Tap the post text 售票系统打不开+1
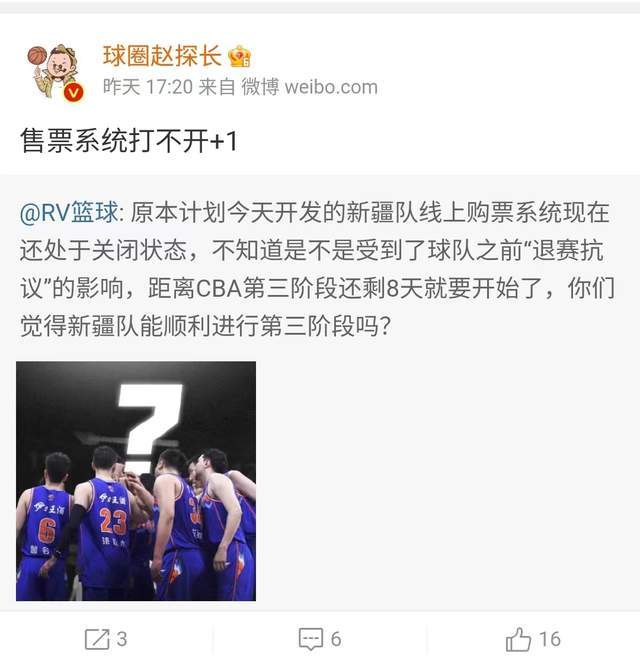640x661 pixels. point(129,140)
